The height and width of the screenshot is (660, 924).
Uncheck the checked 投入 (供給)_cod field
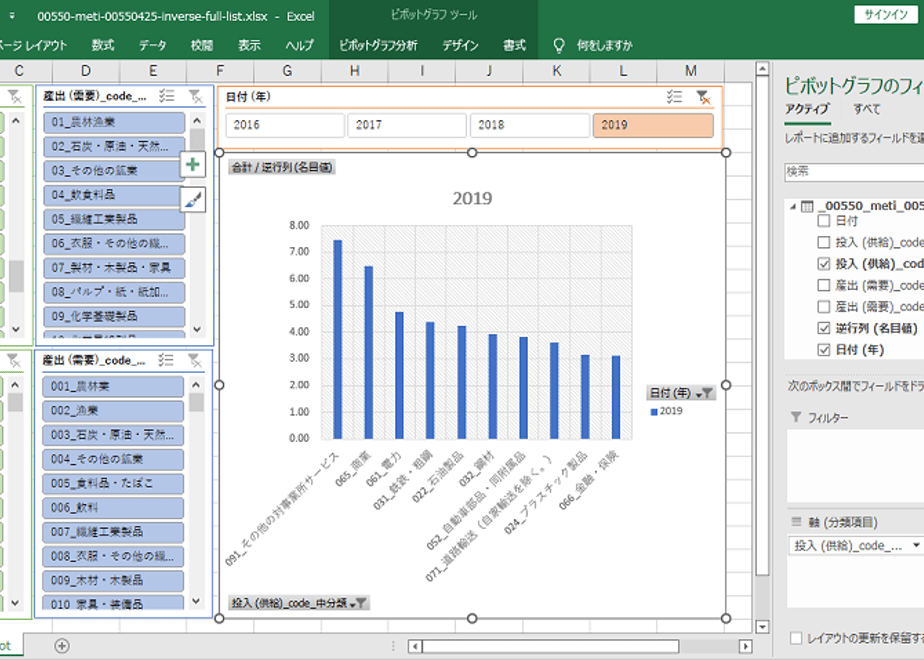click(x=824, y=264)
